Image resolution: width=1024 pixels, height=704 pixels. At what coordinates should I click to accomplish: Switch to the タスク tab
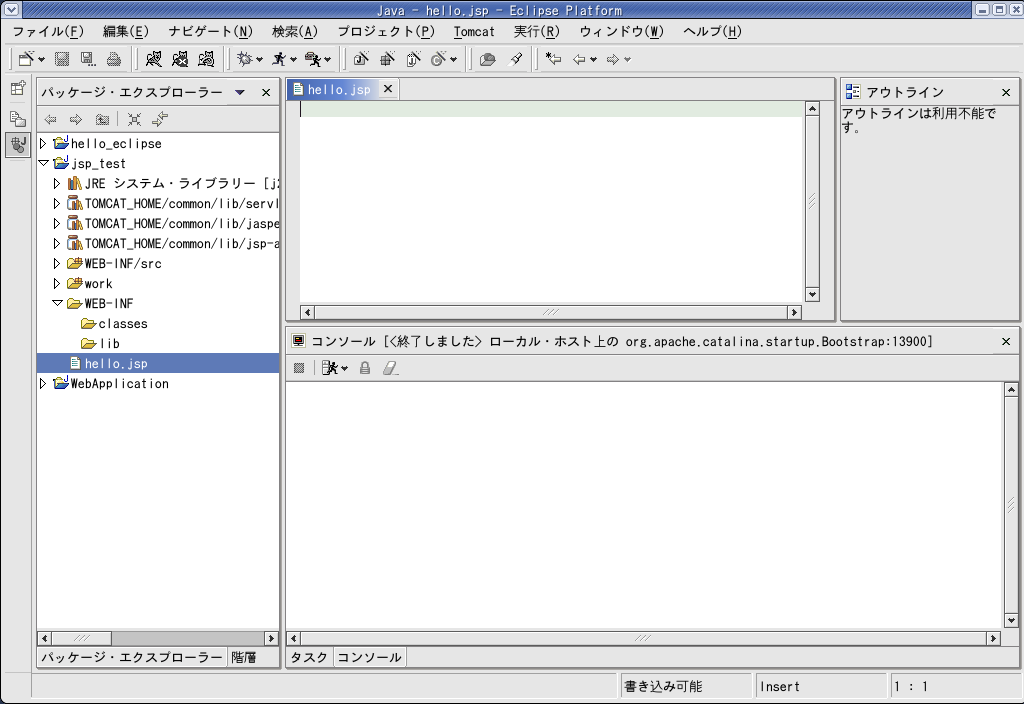(309, 657)
